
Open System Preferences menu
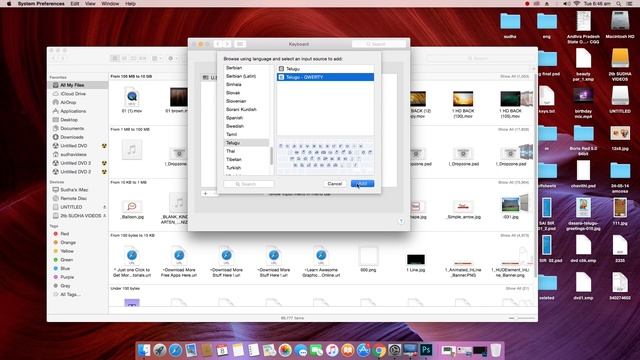41,4
